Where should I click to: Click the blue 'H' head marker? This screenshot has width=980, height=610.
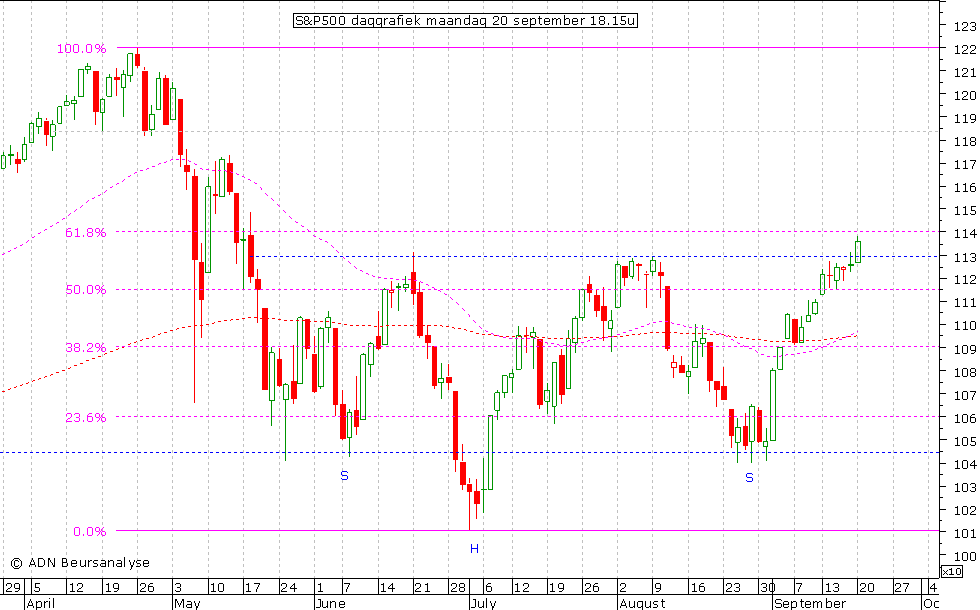[474, 549]
